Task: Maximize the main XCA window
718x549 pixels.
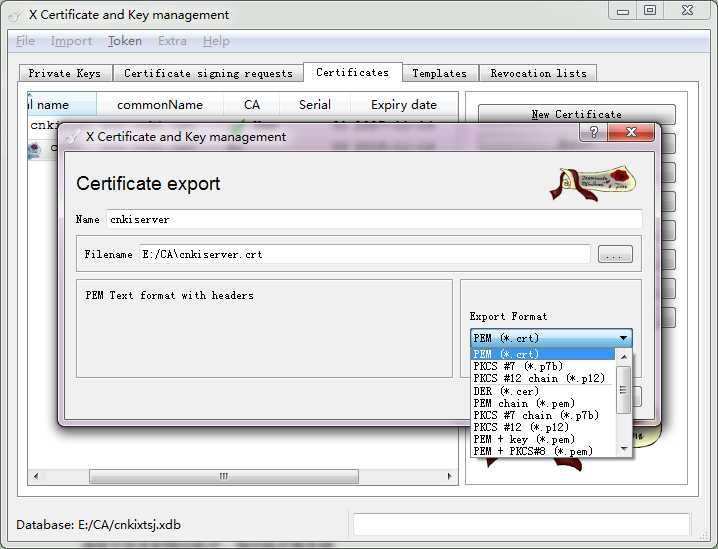Action: (650, 11)
